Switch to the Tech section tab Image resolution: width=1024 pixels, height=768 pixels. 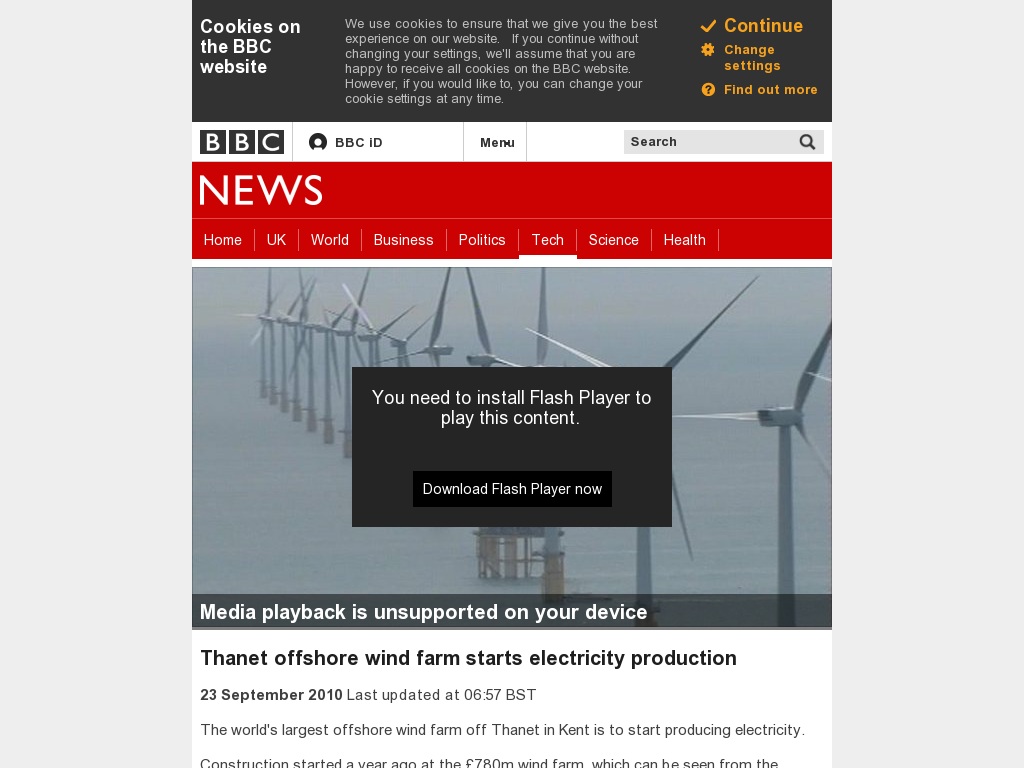[x=548, y=240]
